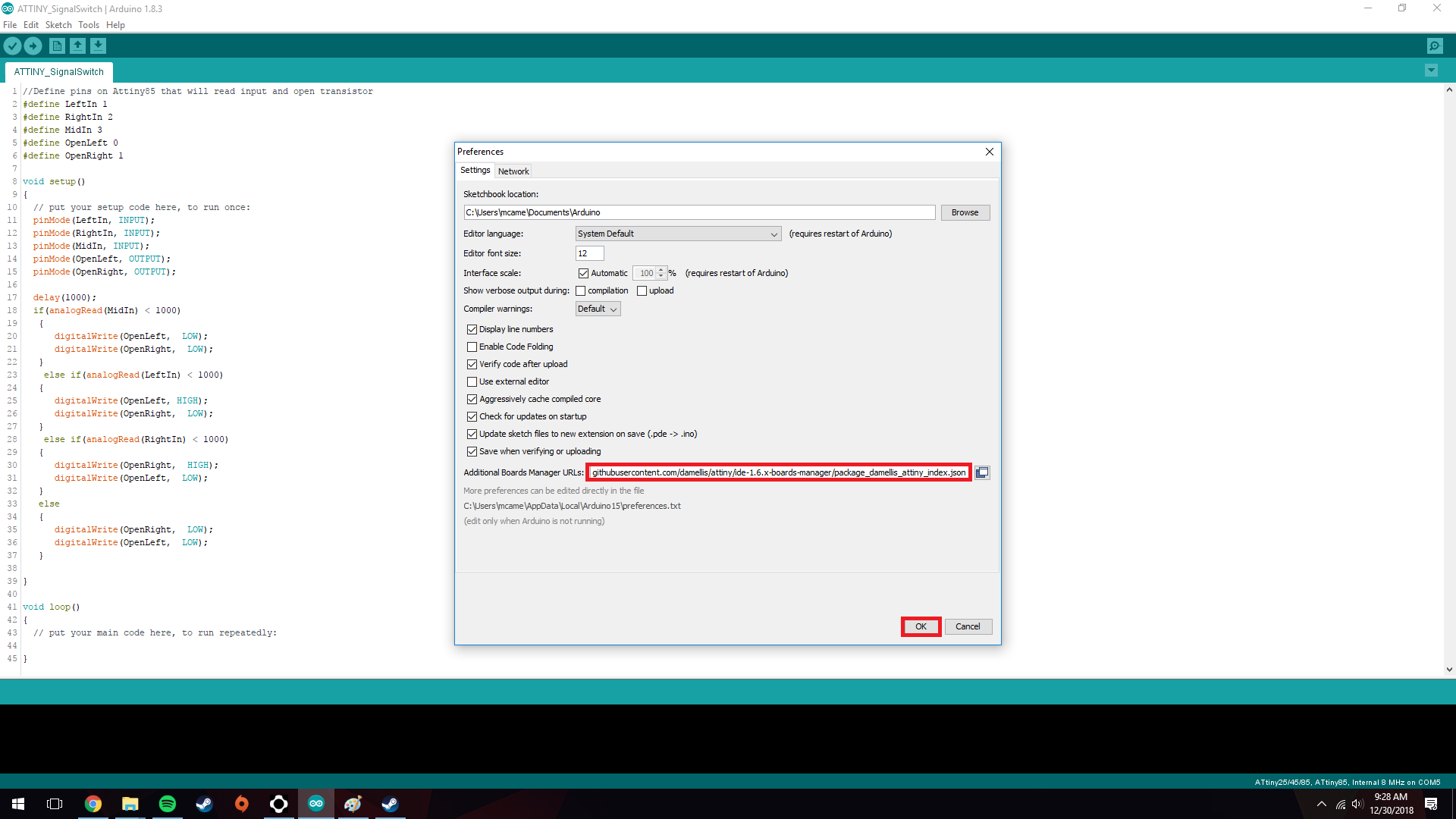Screen dimensions: 1456x819
Task: Open the white ring app taskbar icon
Action: pyautogui.click(x=279, y=804)
